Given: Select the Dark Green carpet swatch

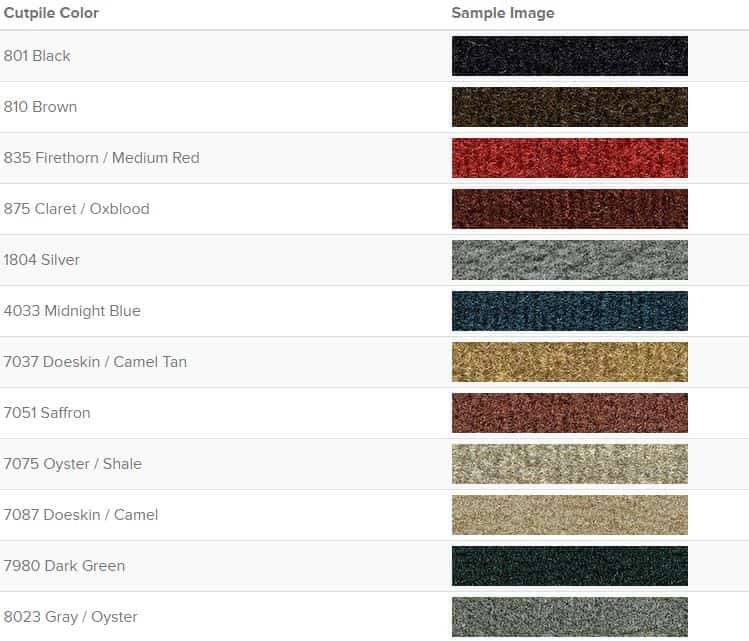Looking at the screenshot, I should click(570, 566).
